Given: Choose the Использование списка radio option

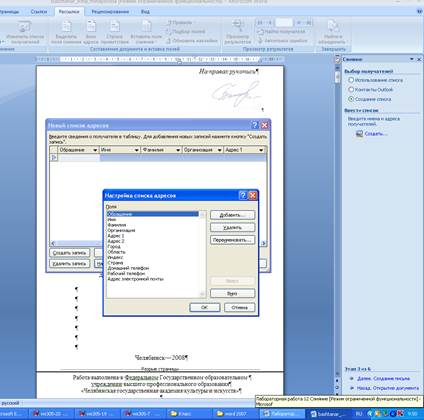Looking at the screenshot, I should click(x=351, y=80).
